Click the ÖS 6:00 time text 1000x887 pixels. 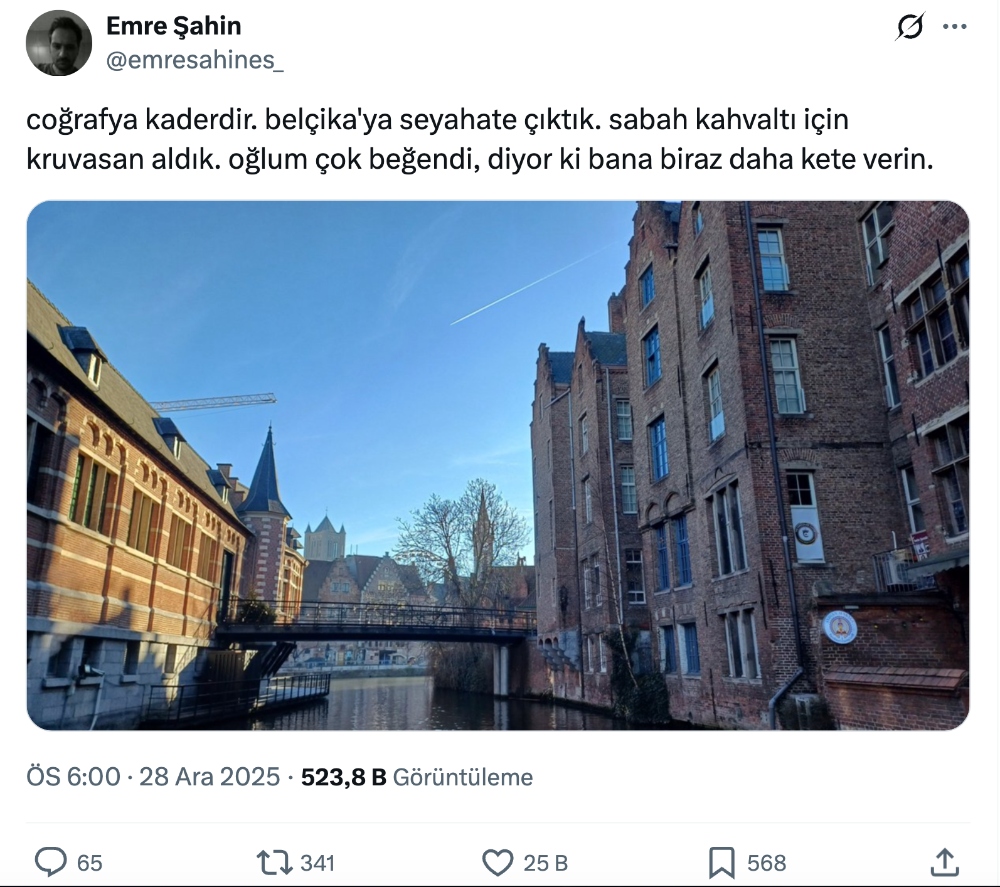pyautogui.click(x=73, y=777)
